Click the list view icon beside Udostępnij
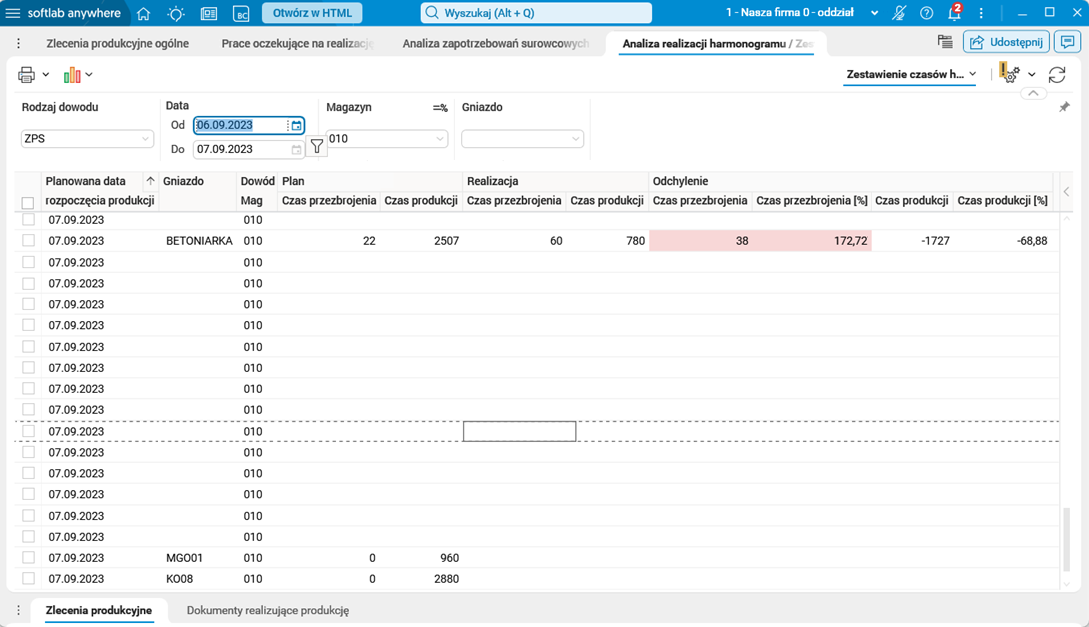 point(945,42)
